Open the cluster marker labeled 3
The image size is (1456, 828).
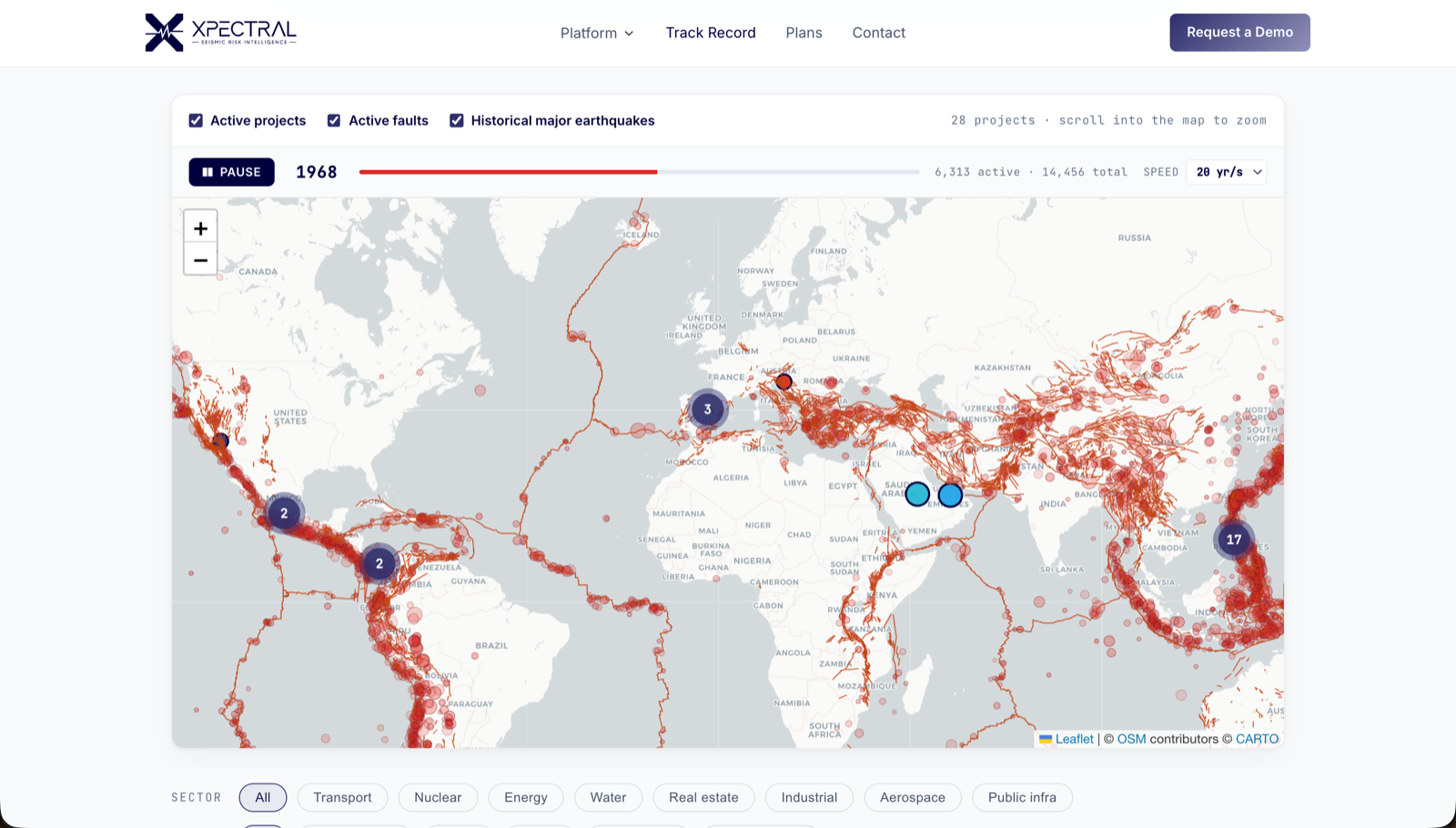[707, 409]
